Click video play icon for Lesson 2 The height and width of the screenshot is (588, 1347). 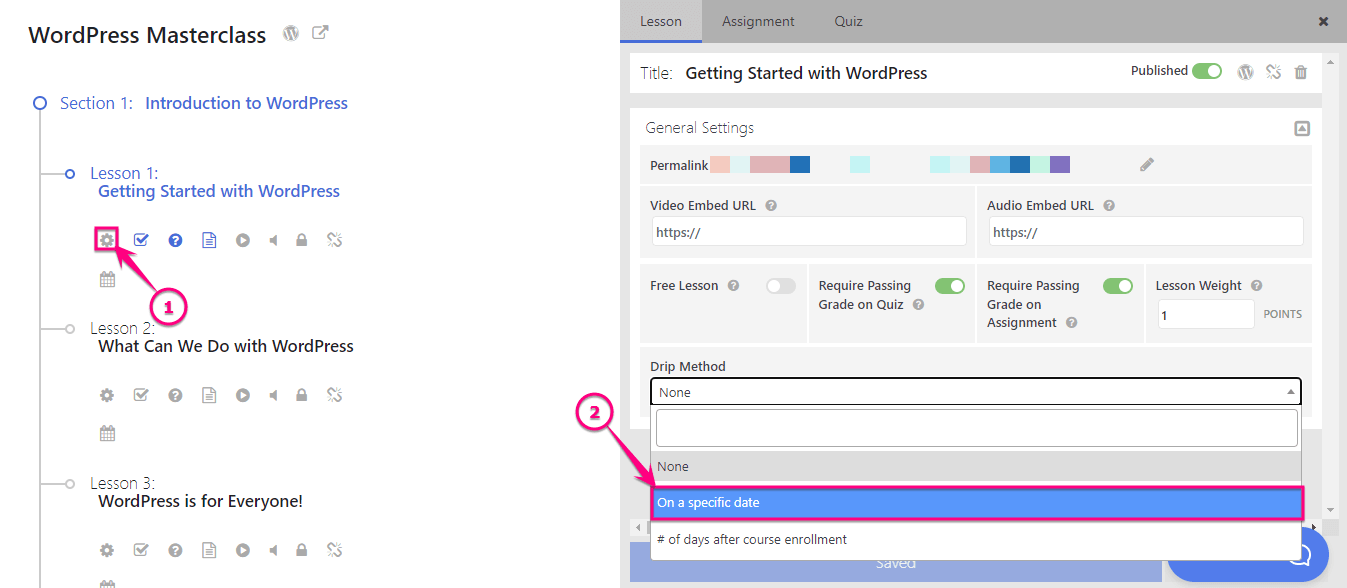pyautogui.click(x=243, y=395)
